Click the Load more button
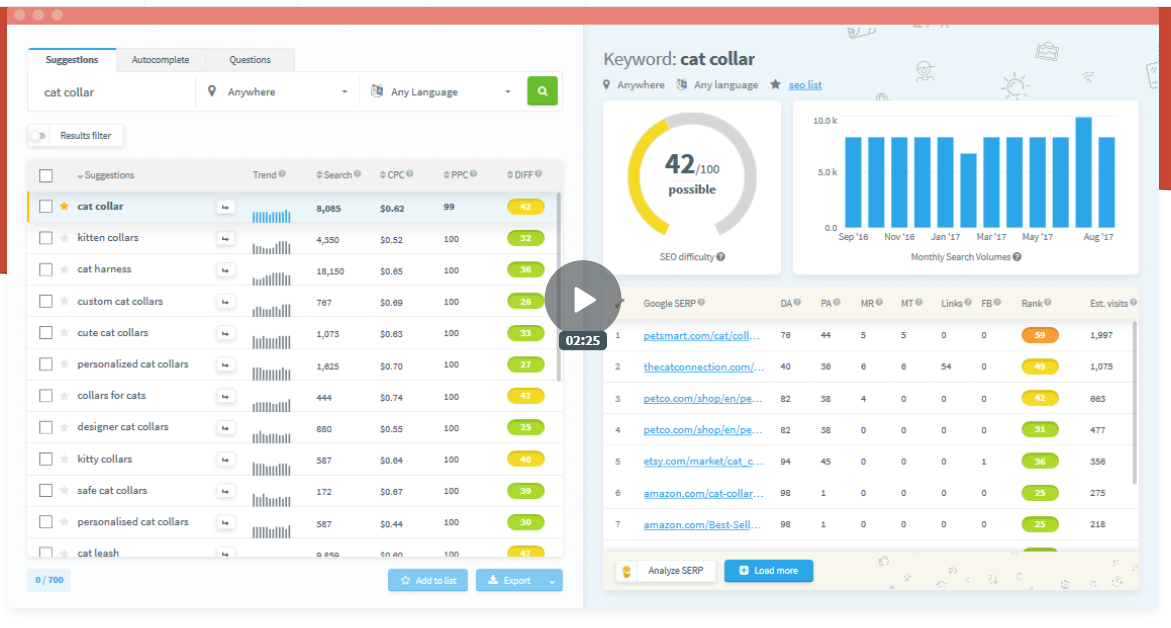The image size is (1171, 628). pyautogui.click(x=768, y=571)
